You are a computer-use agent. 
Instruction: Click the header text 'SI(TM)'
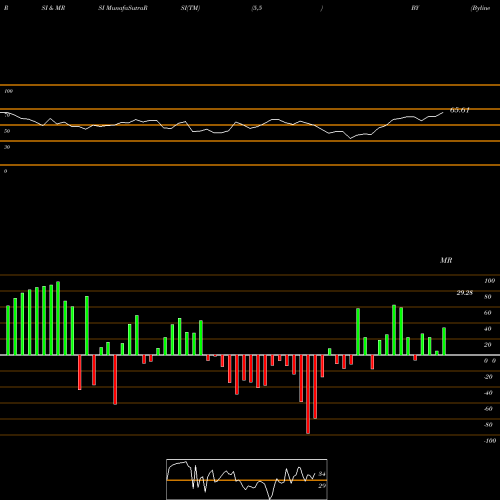(x=190, y=8)
